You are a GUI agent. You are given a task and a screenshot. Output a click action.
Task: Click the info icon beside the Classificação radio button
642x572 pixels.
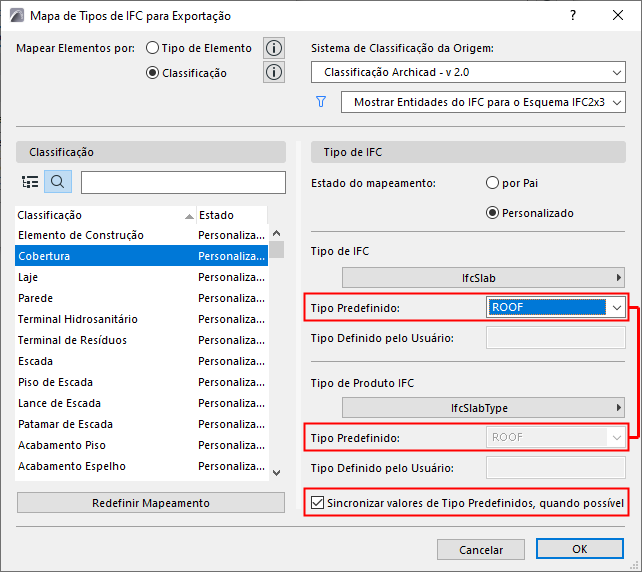[274, 72]
